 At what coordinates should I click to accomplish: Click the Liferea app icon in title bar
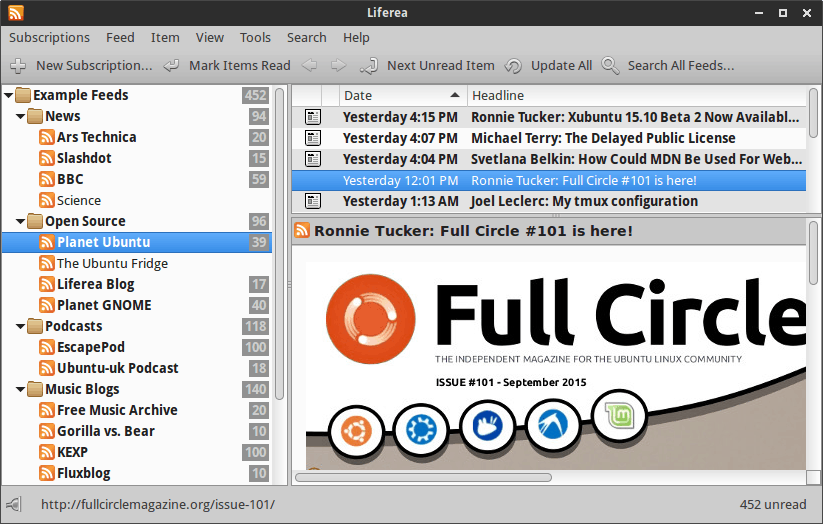[16, 13]
